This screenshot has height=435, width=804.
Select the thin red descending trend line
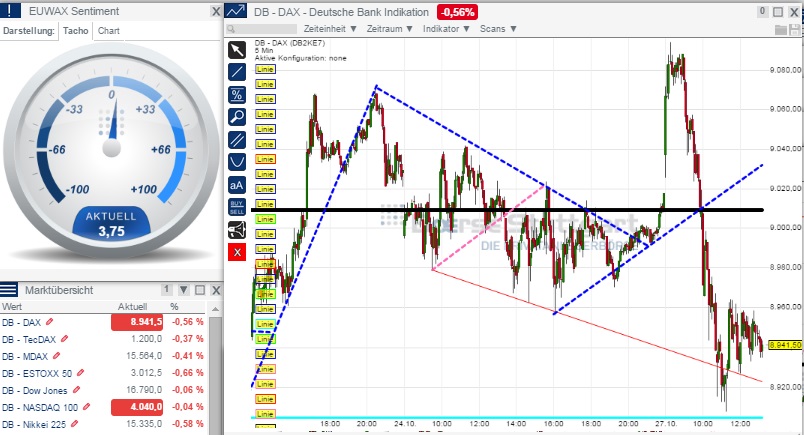tap(597, 325)
